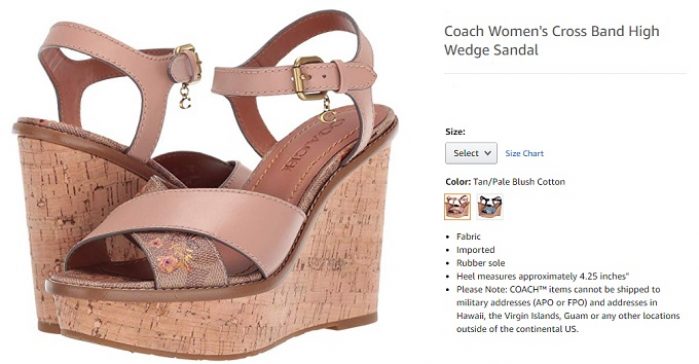Click the Coach Women's Cross Band title
This screenshot has width=699, height=364.
(551, 40)
